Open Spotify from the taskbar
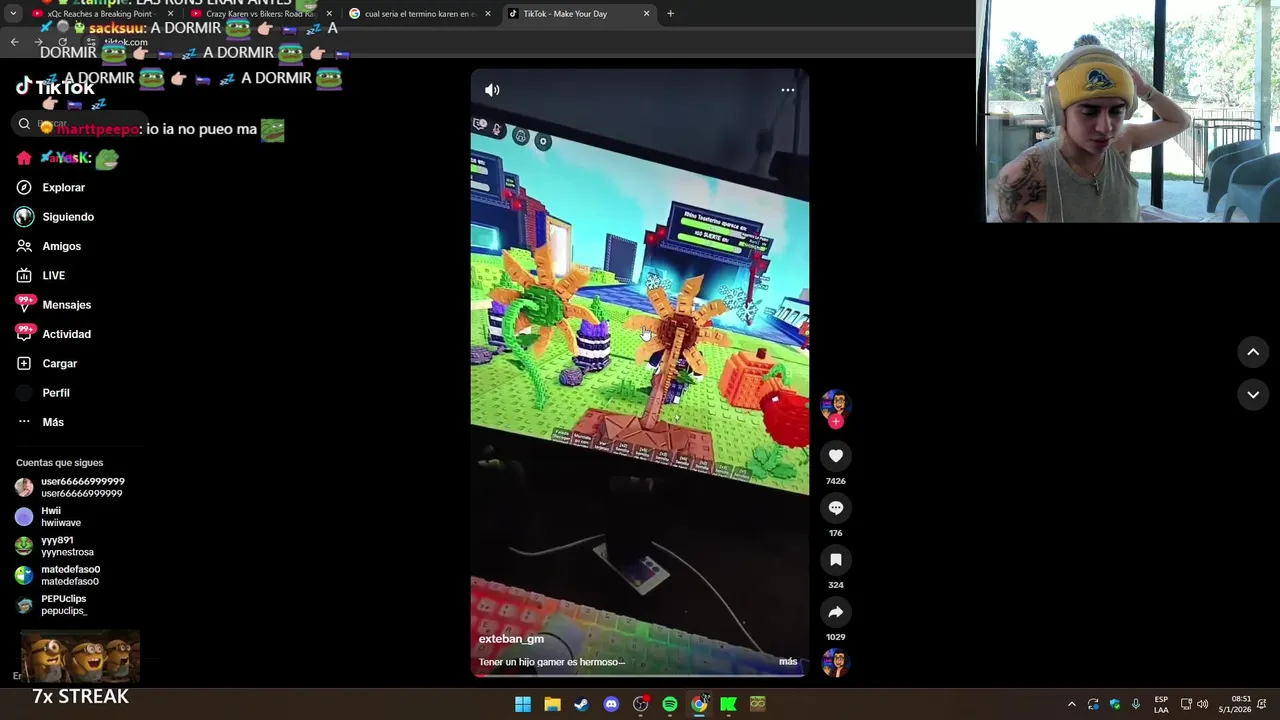Viewport: 1280px width, 720px height. pyautogui.click(x=670, y=704)
